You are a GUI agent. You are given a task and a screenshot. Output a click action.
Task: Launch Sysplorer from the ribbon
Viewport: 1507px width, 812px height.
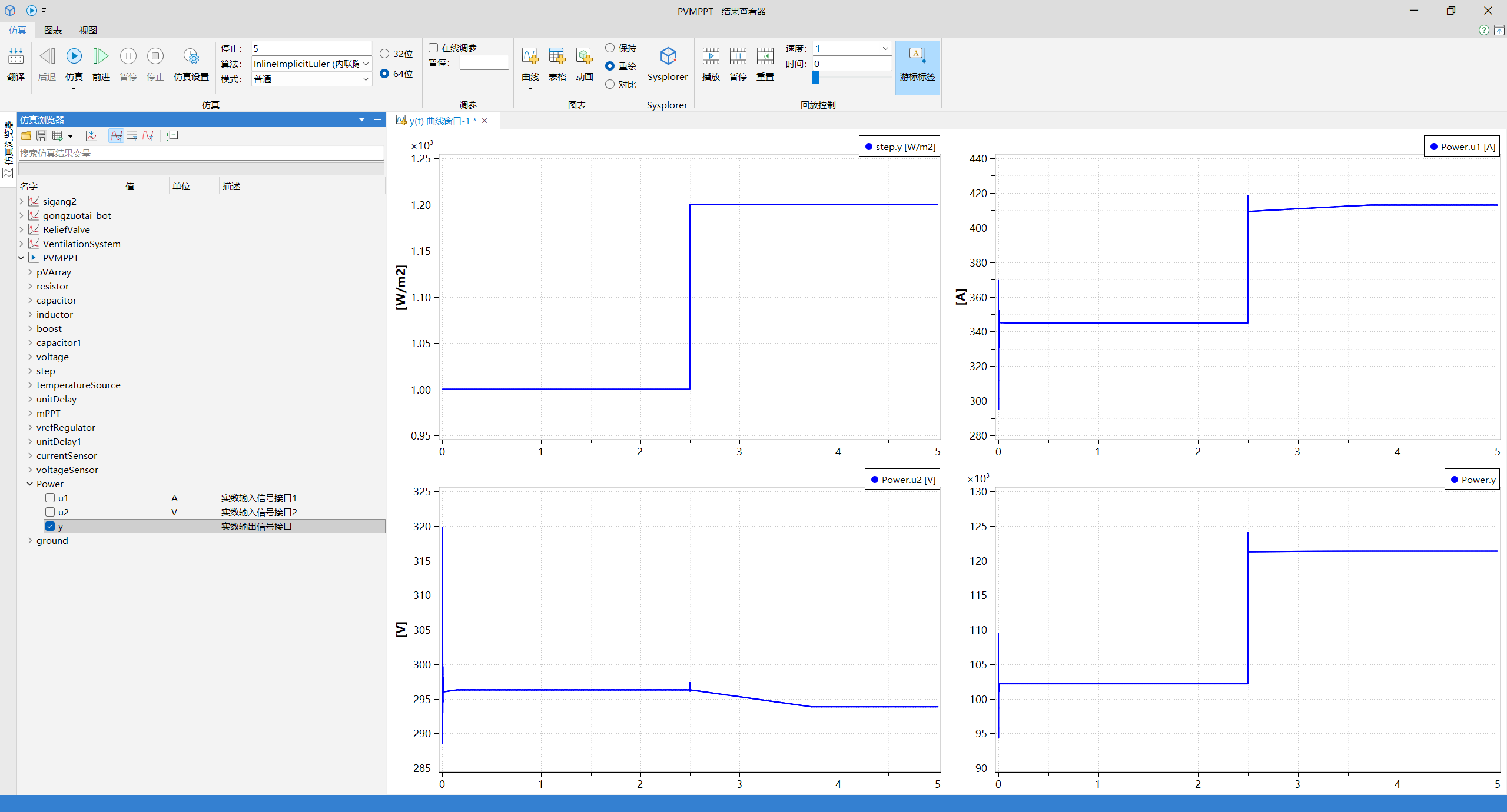click(x=667, y=57)
